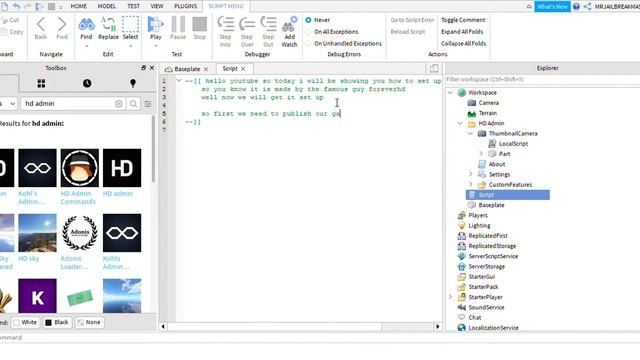The height and width of the screenshot is (360, 640).
Task: Close the Script document tab
Action: pos(243,69)
